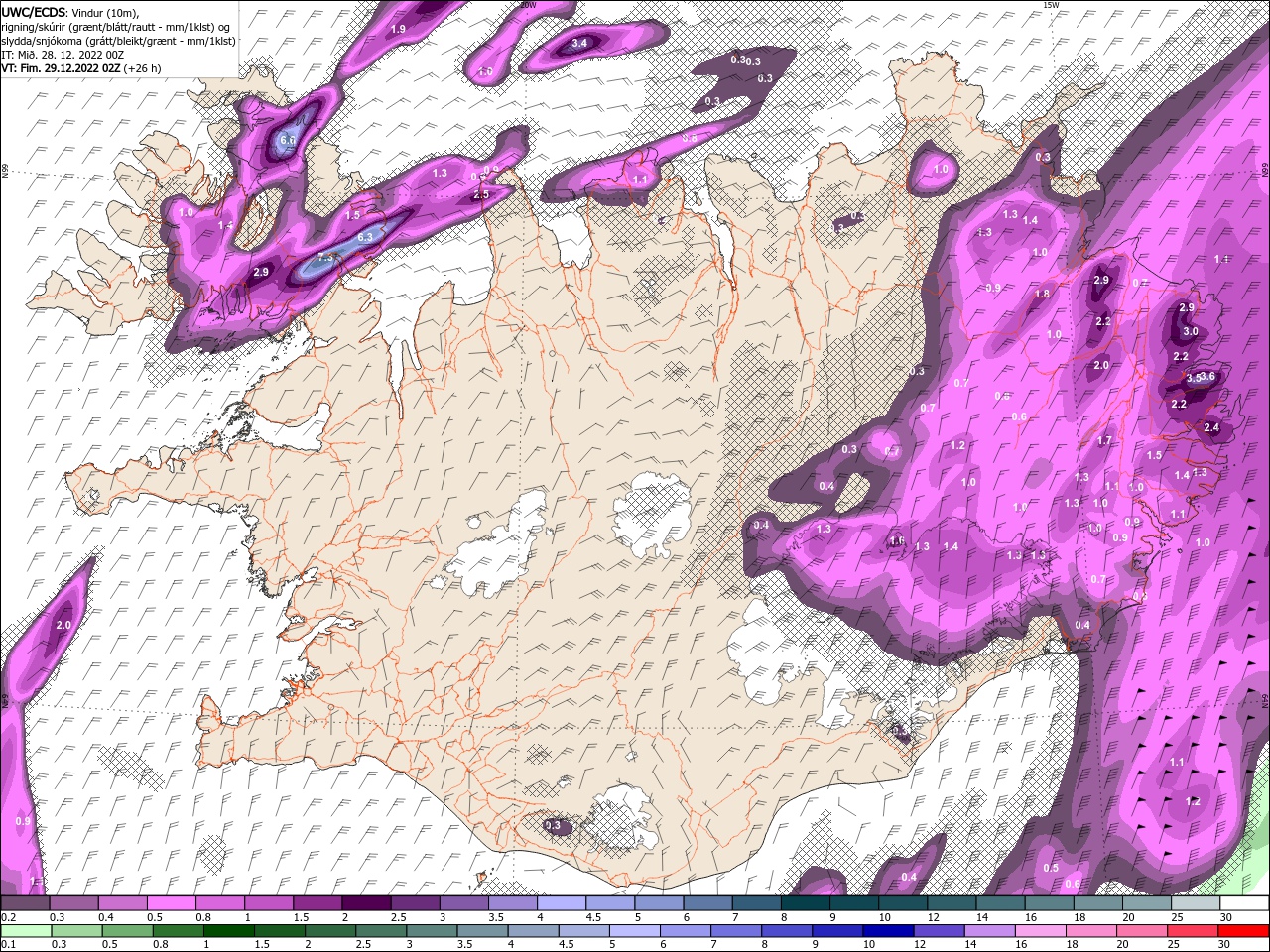Select the 1.9 value near the top edge
Viewport: 1270px width, 952px height.
click(x=398, y=29)
